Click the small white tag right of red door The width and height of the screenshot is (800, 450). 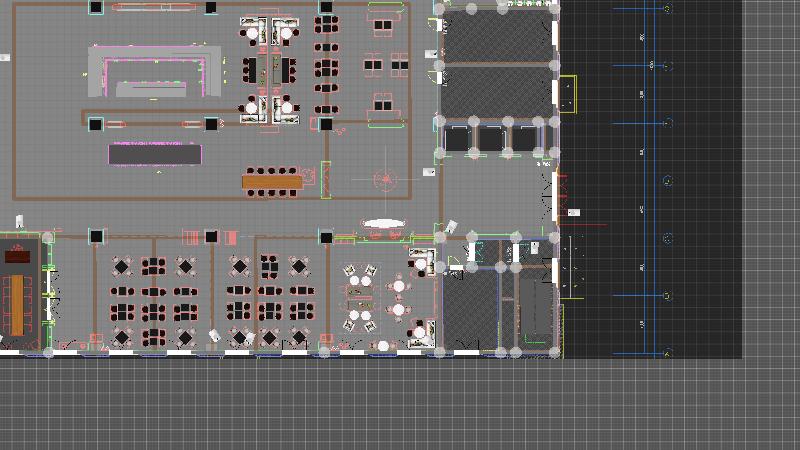(x=574, y=213)
